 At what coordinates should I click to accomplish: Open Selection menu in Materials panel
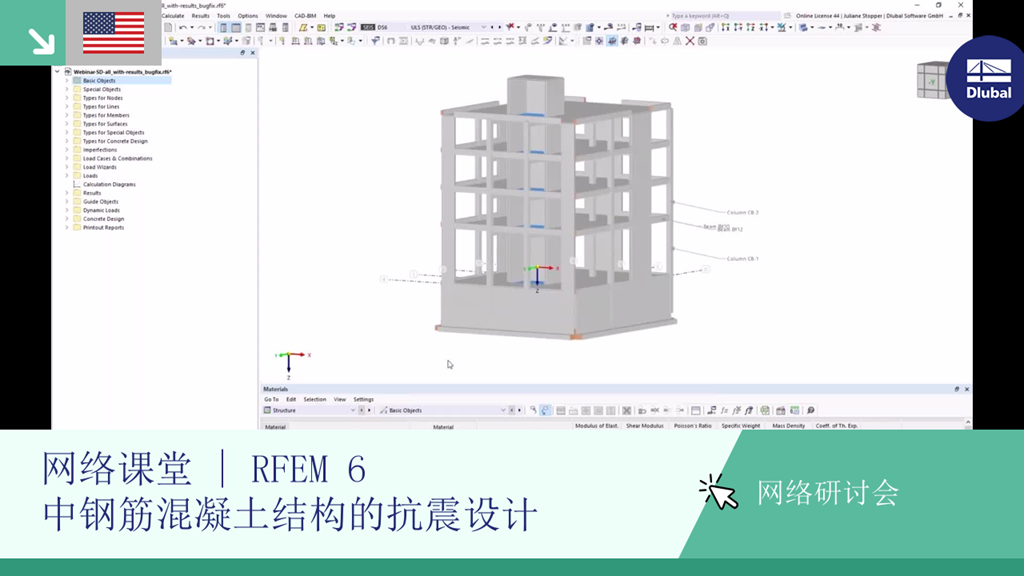pos(314,399)
